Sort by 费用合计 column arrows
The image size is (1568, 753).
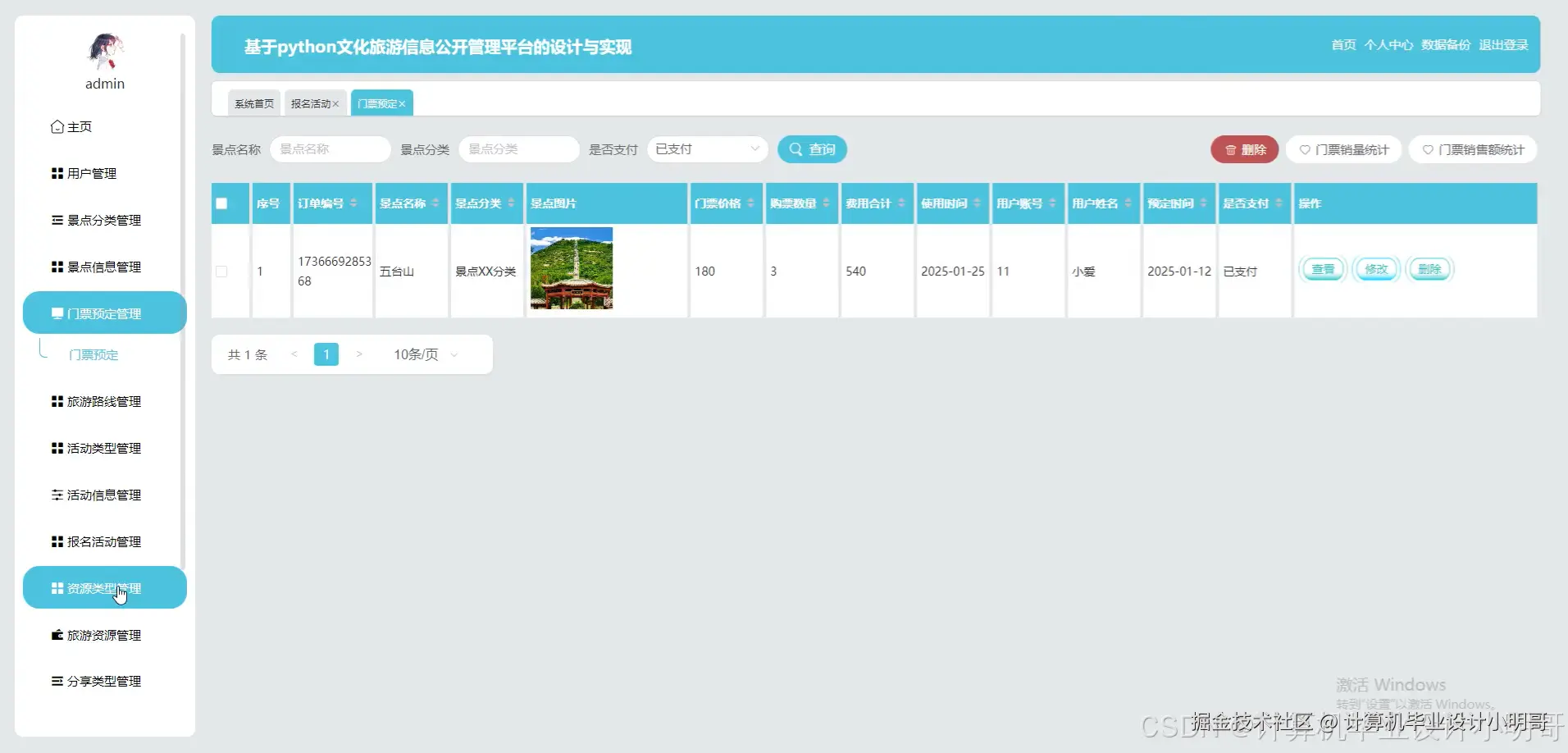point(901,203)
